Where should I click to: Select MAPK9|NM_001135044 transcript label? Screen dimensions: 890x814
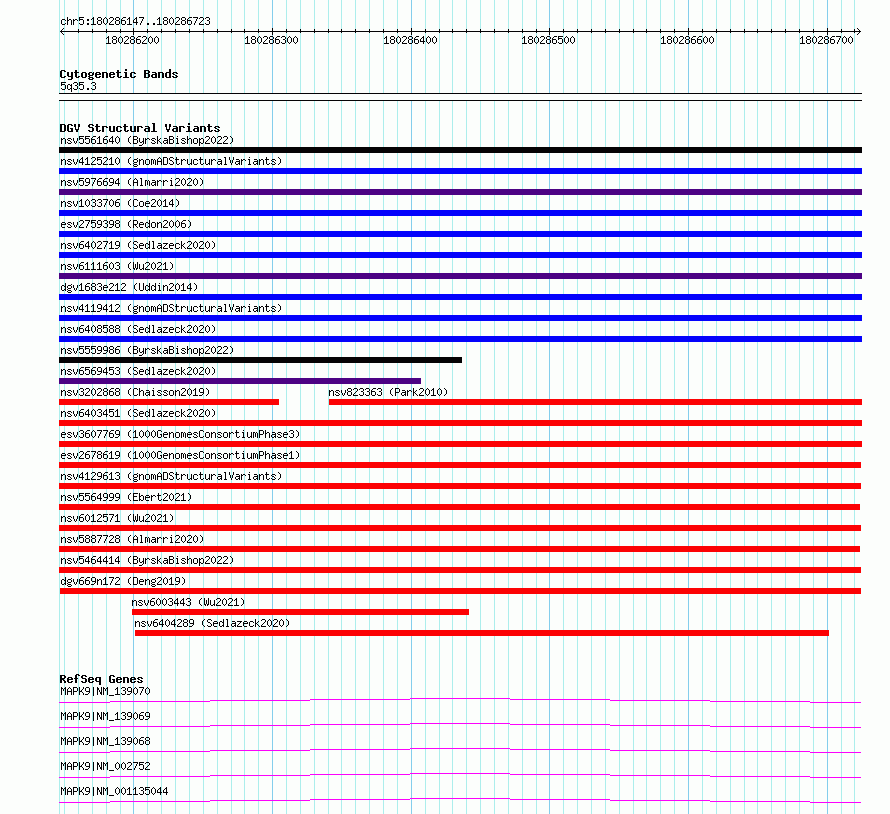(114, 791)
